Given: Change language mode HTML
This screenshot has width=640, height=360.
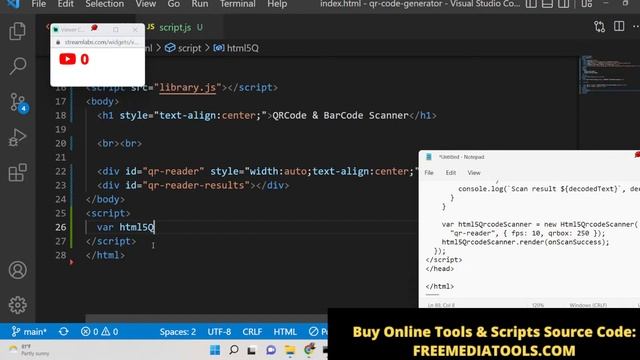Looking at the screenshot, I should pyautogui.click(x=285, y=332).
